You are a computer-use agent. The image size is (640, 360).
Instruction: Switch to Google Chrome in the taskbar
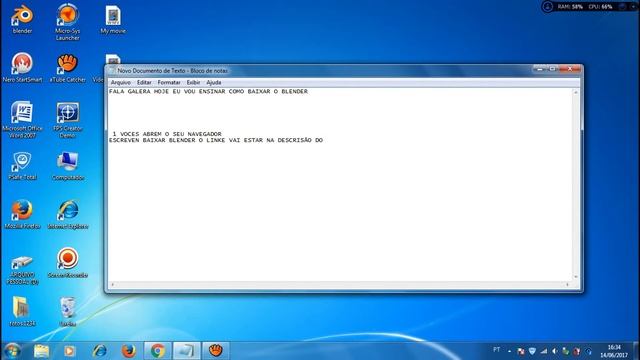[158, 351]
